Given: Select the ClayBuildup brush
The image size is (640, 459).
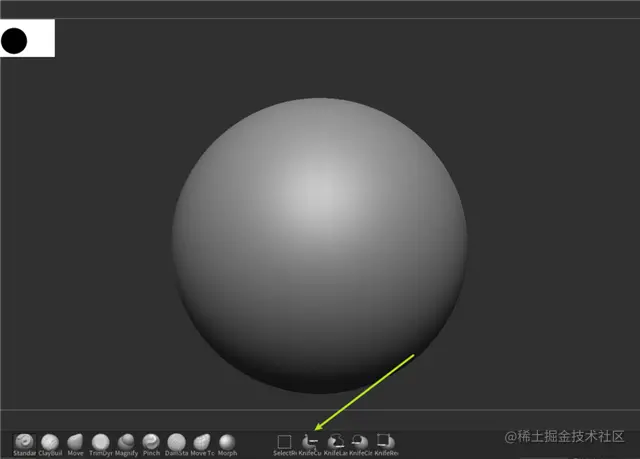Looking at the screenshot, I should coord(50,445).
